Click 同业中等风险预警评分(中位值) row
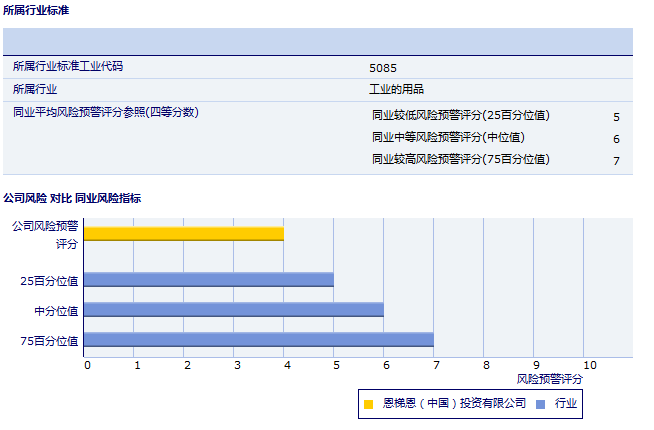Image resolution: width=654 pixels, height=430 pixels. point(448,137)
